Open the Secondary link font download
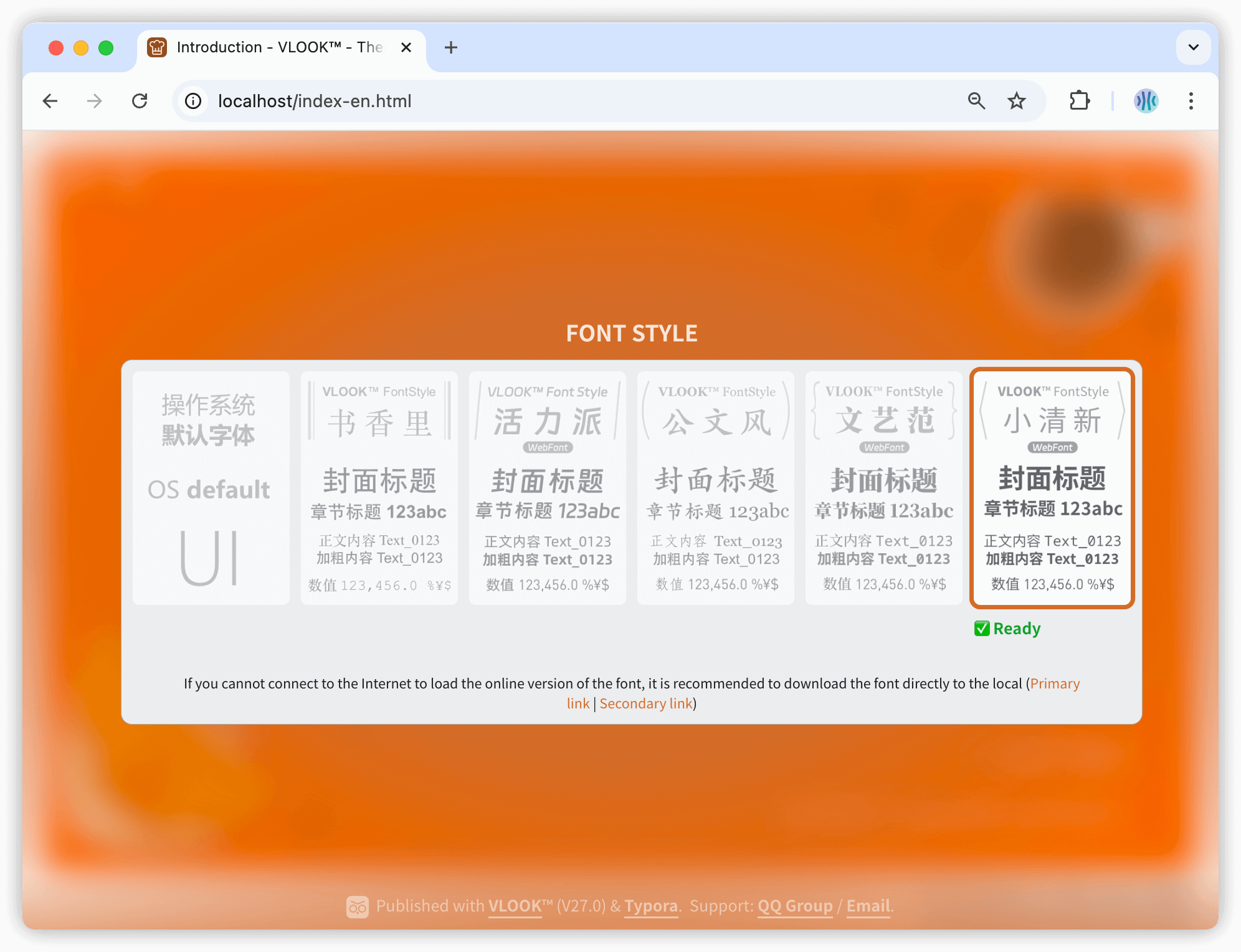This screenshot has width=1241, height=952. (646, 703)
